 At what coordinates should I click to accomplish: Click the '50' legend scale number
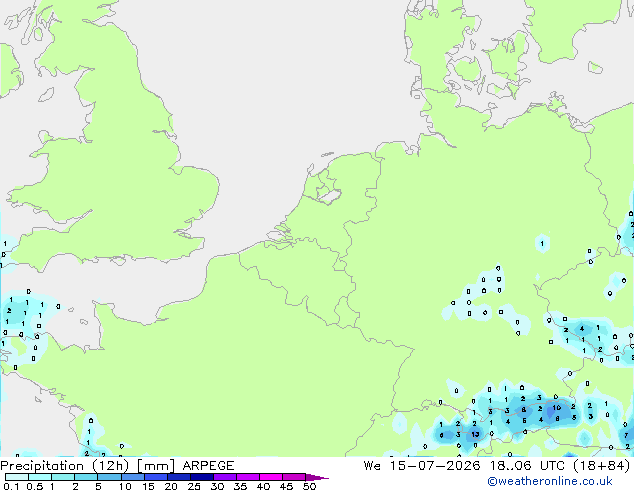[x=309, y=486]
